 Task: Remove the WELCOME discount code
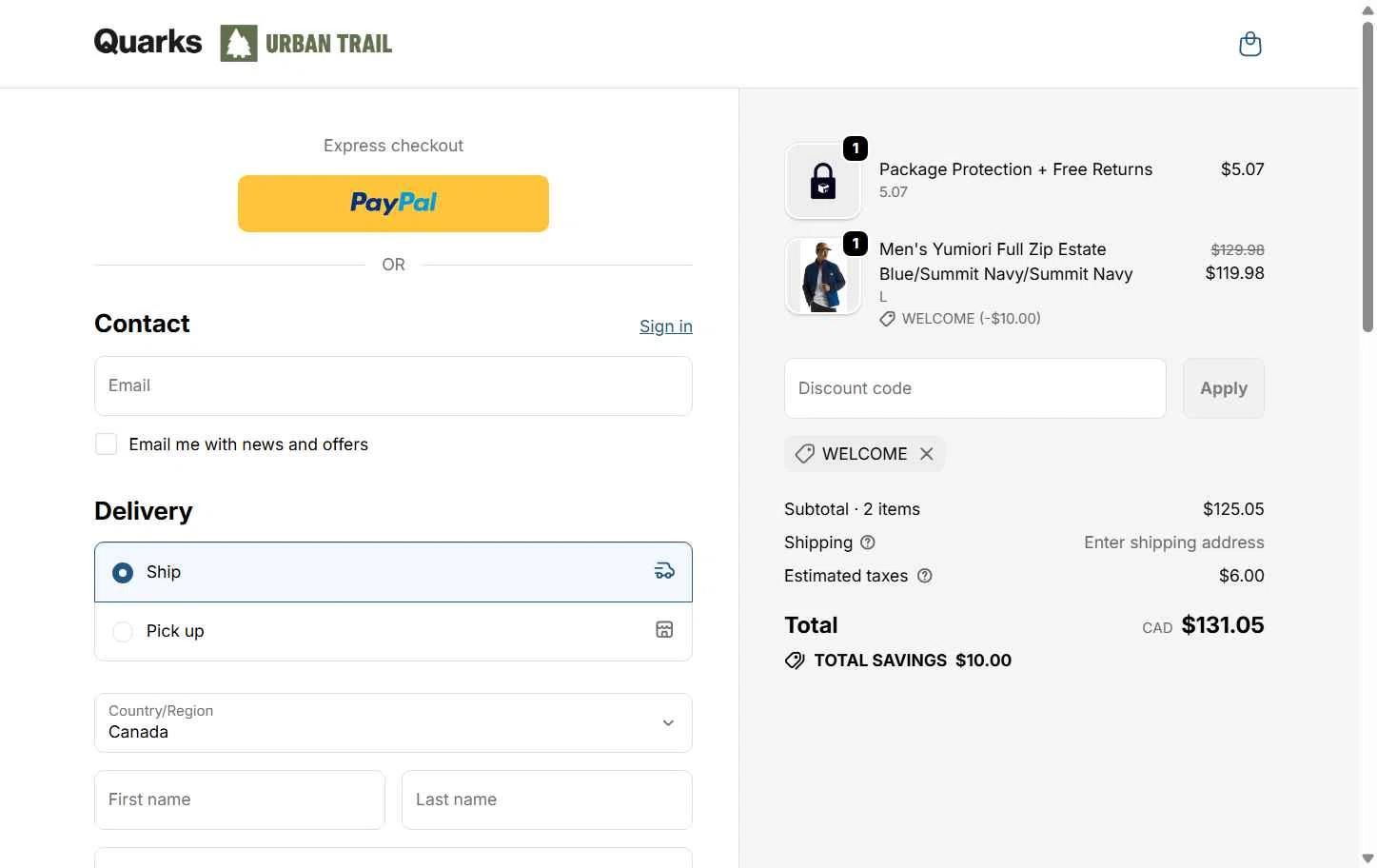click(x=926, y=454)
